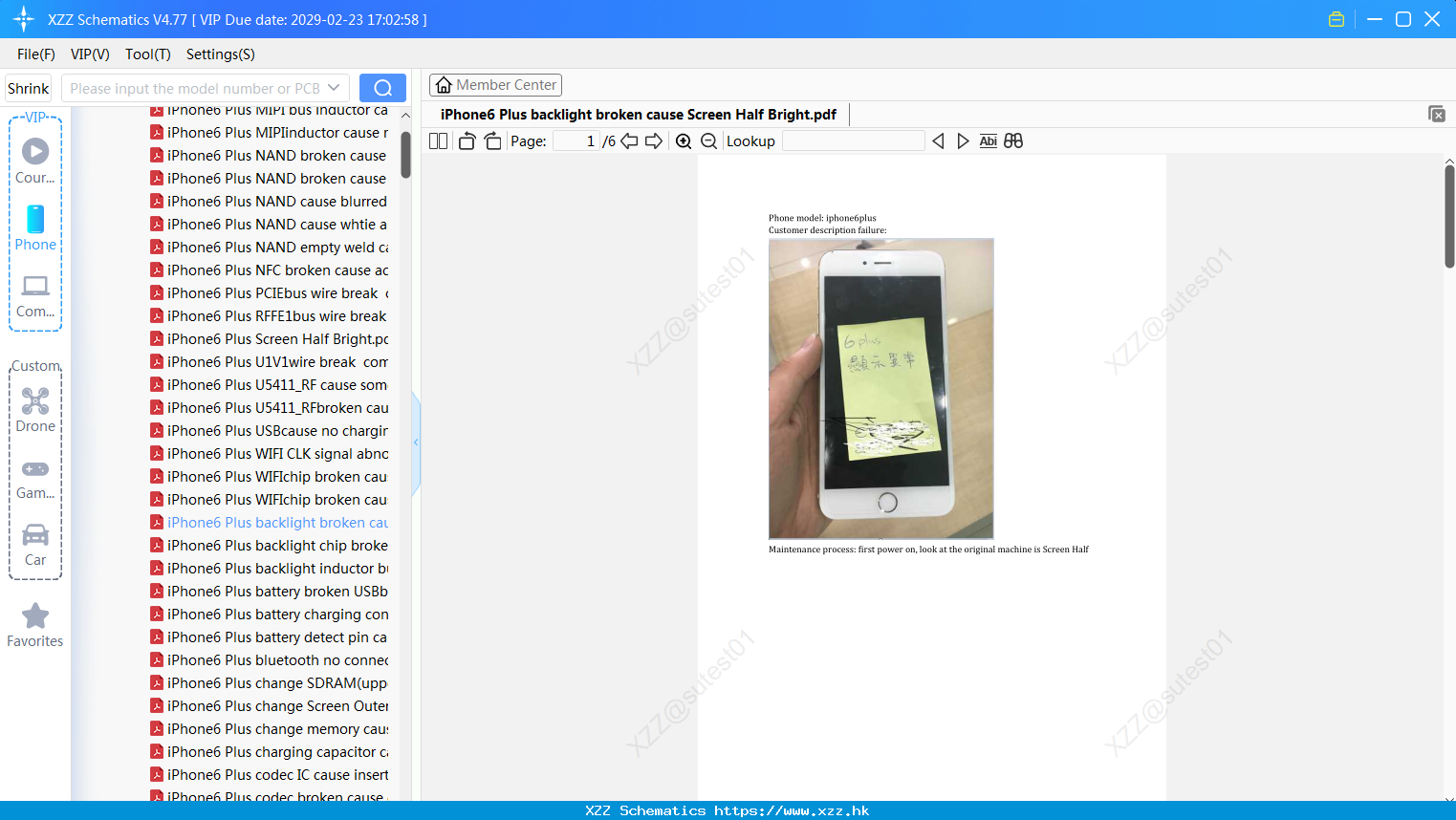Open 'iPhone6 Plus NAND cause whtie' file
The height and width of the screenshot is (820, 1456).
269,225
